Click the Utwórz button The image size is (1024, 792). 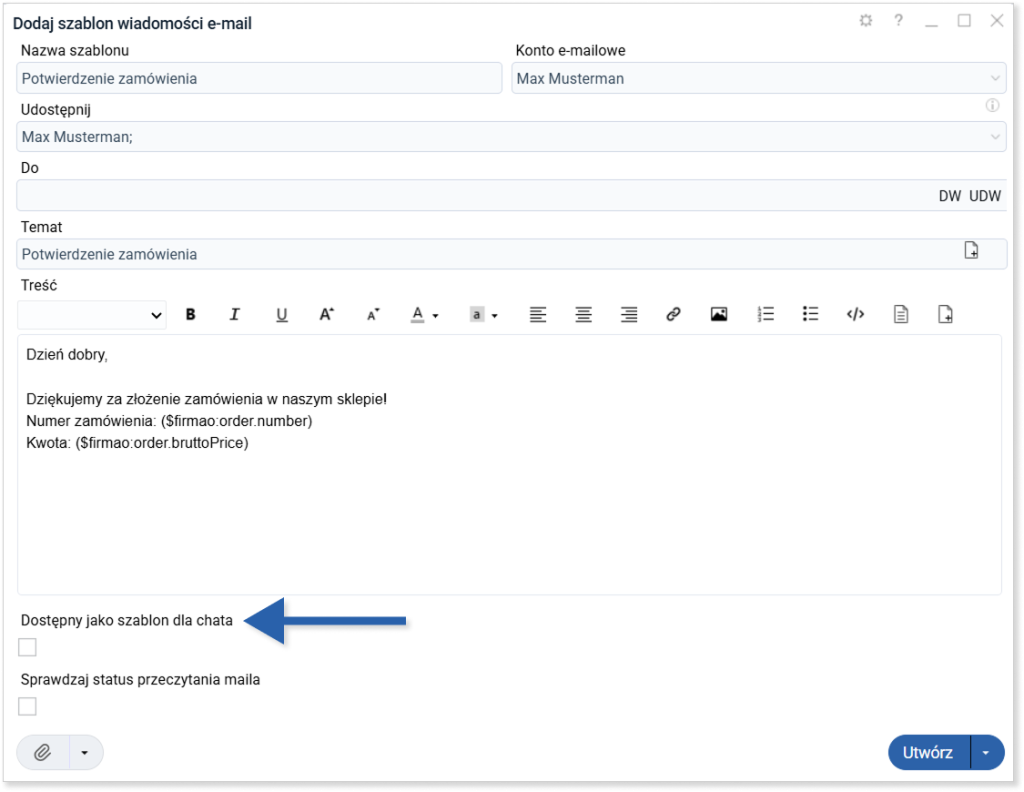coord(929,753)
